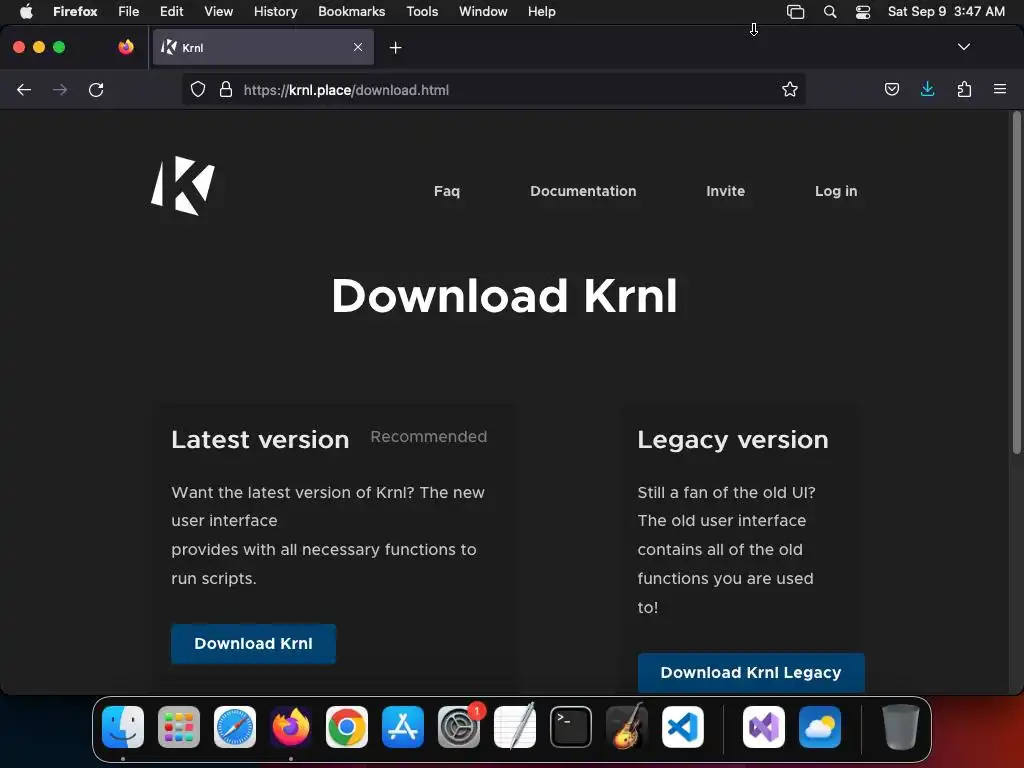
Task: Open Finder from the dock
Action: [x=123, y=727]
